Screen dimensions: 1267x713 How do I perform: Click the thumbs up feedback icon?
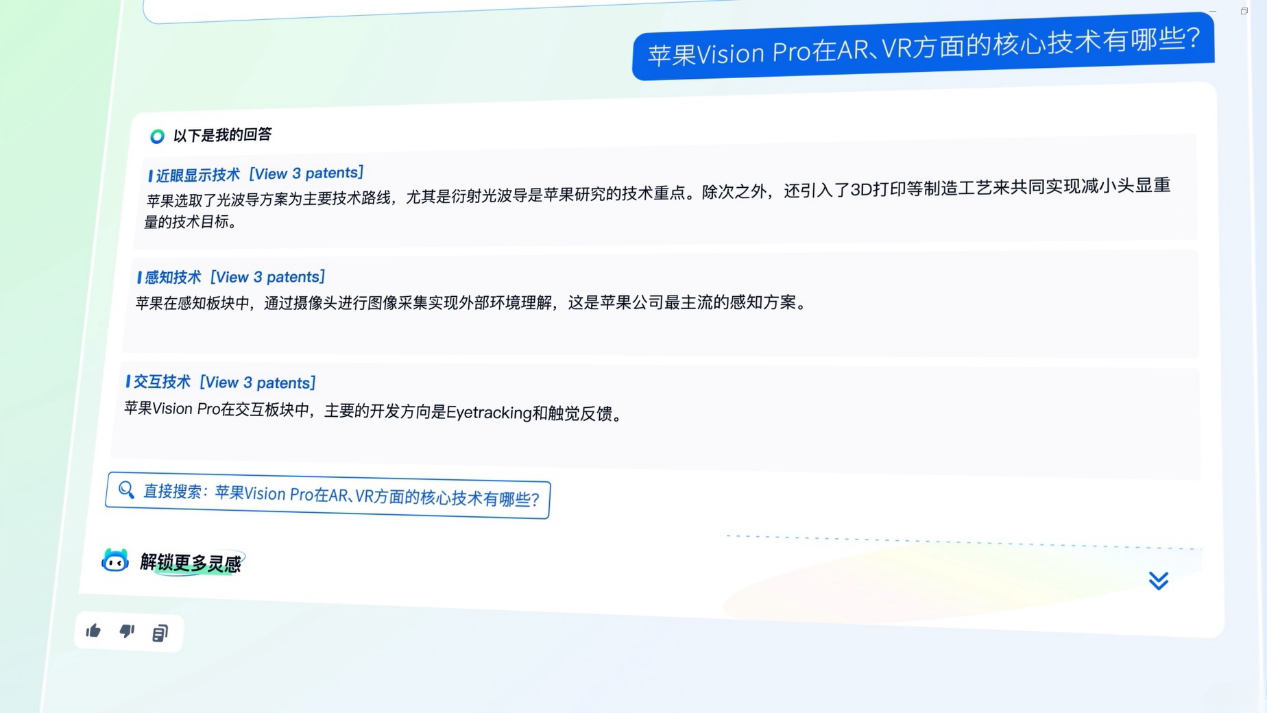(x=94, y=630)
